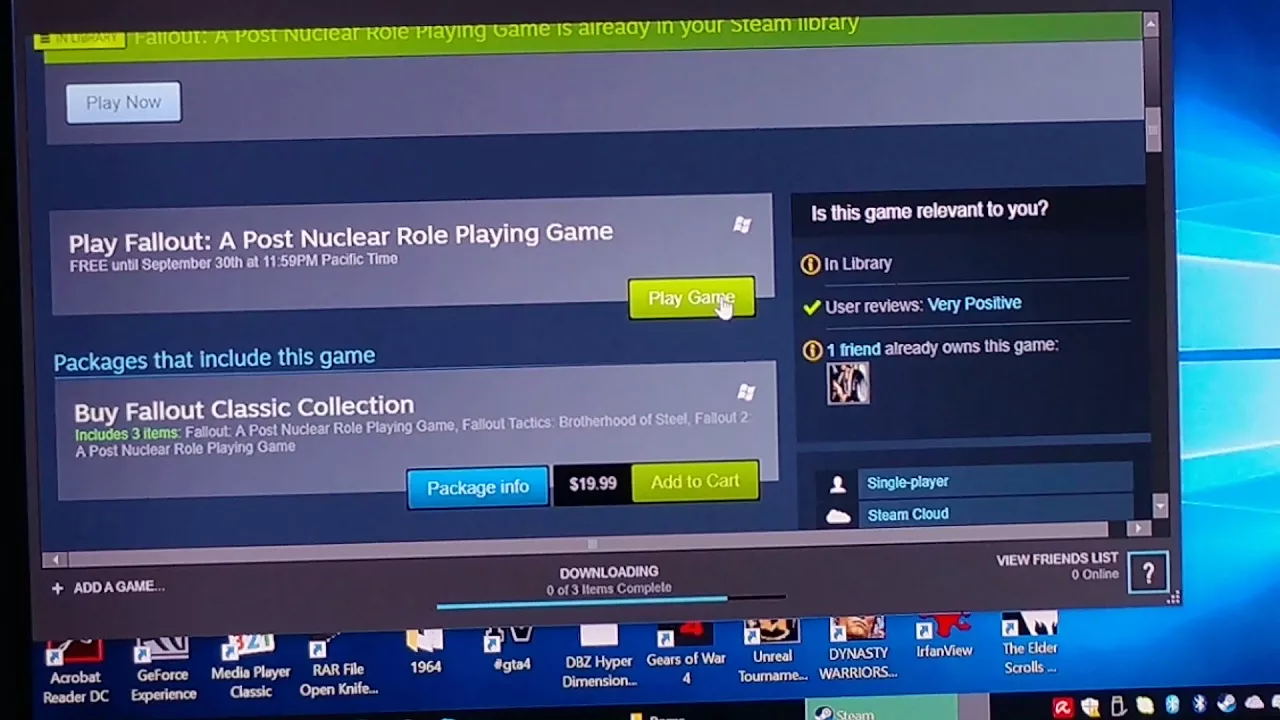Click the Steam Cloud cloud icon
This screenshot has width=1280, height=720.
[838, 516]
